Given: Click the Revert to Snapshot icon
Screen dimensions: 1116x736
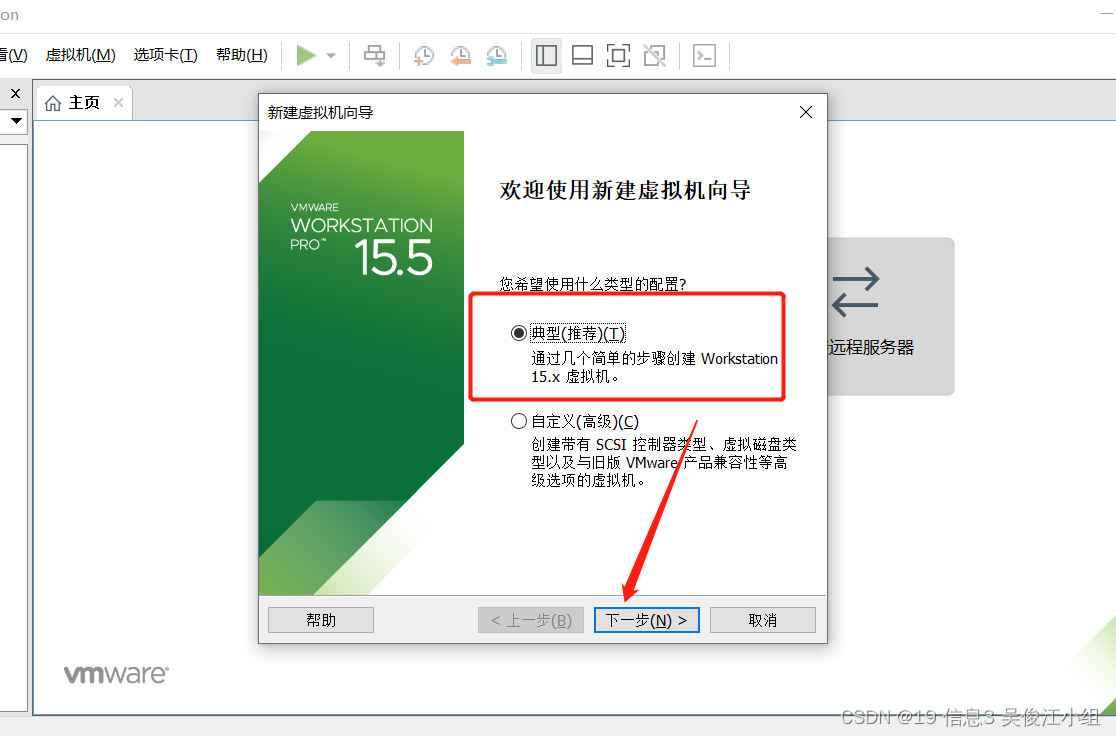Looking at the screenshot, I should [460, 56].
